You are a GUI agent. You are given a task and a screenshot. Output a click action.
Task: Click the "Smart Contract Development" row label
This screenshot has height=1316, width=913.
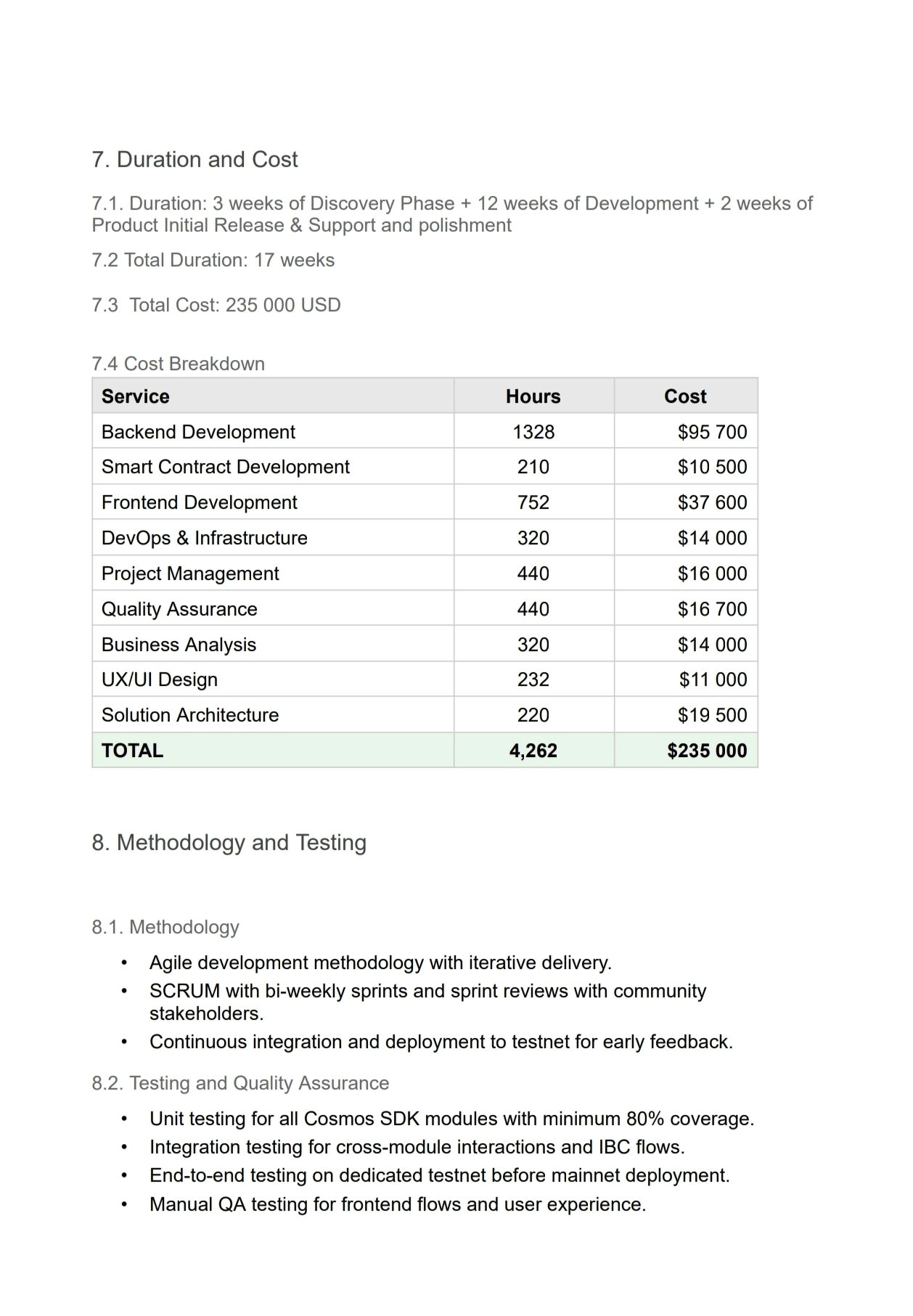[x=225, y=467]
